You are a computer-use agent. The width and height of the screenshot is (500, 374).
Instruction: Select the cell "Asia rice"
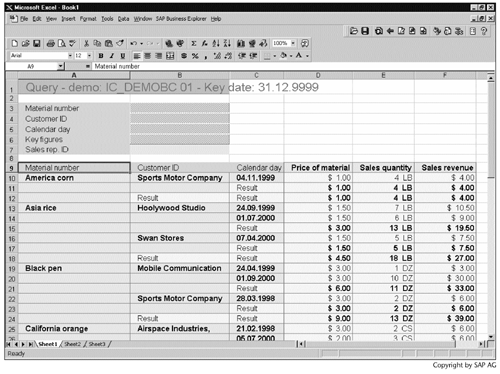[74, 208]
